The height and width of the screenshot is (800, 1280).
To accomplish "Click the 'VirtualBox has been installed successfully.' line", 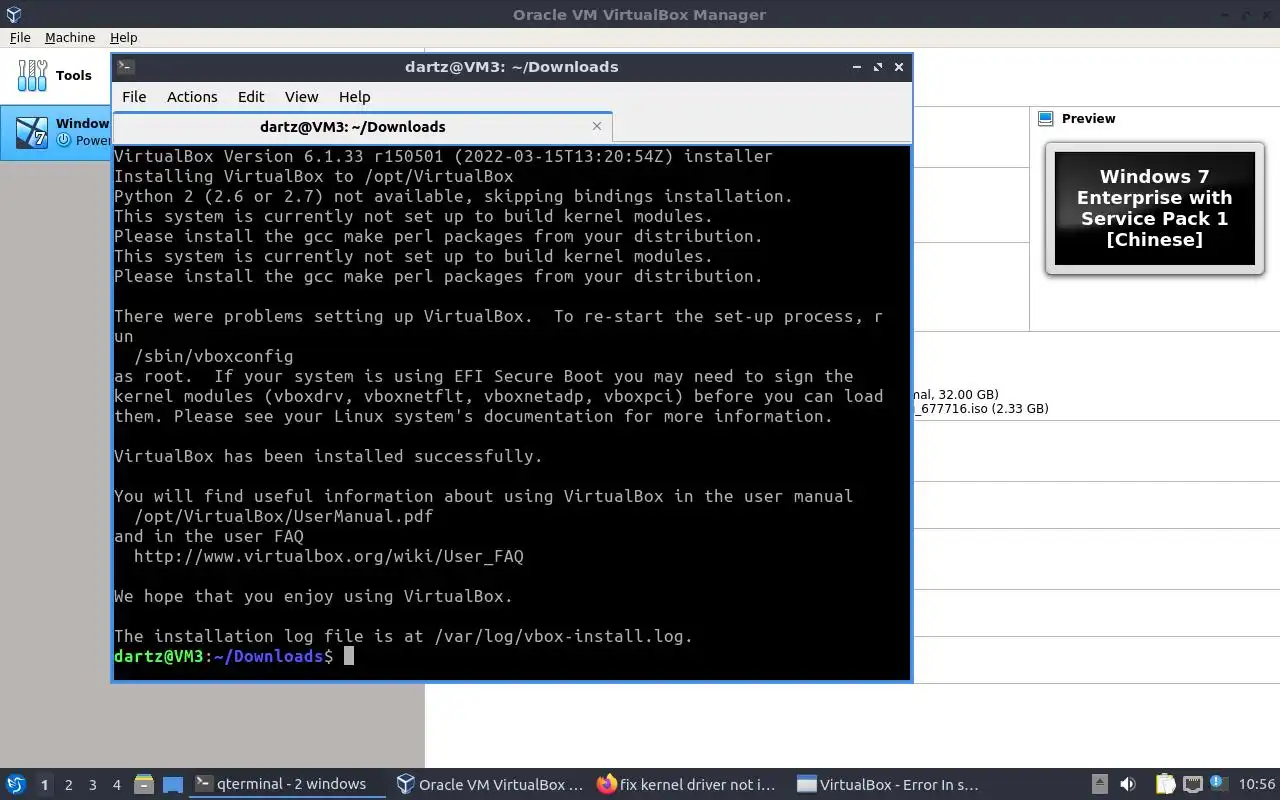I will tap(328, 456).
